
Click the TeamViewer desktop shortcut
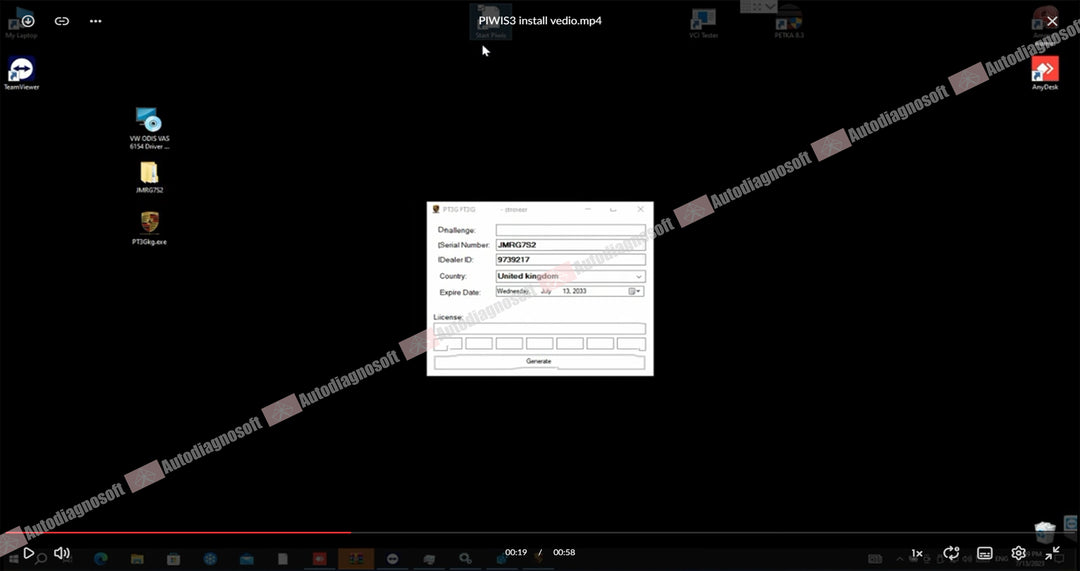[x=21, y=74]
